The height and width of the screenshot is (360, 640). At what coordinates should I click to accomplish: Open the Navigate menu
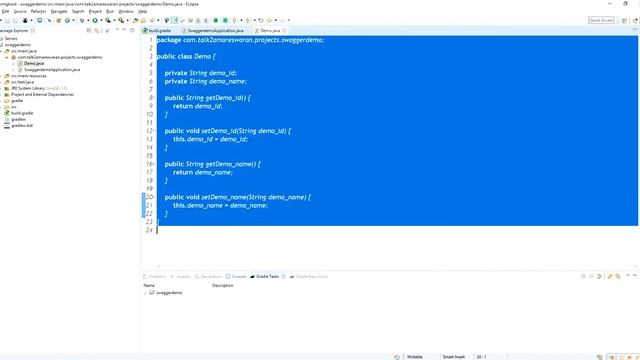click(59, 11)
